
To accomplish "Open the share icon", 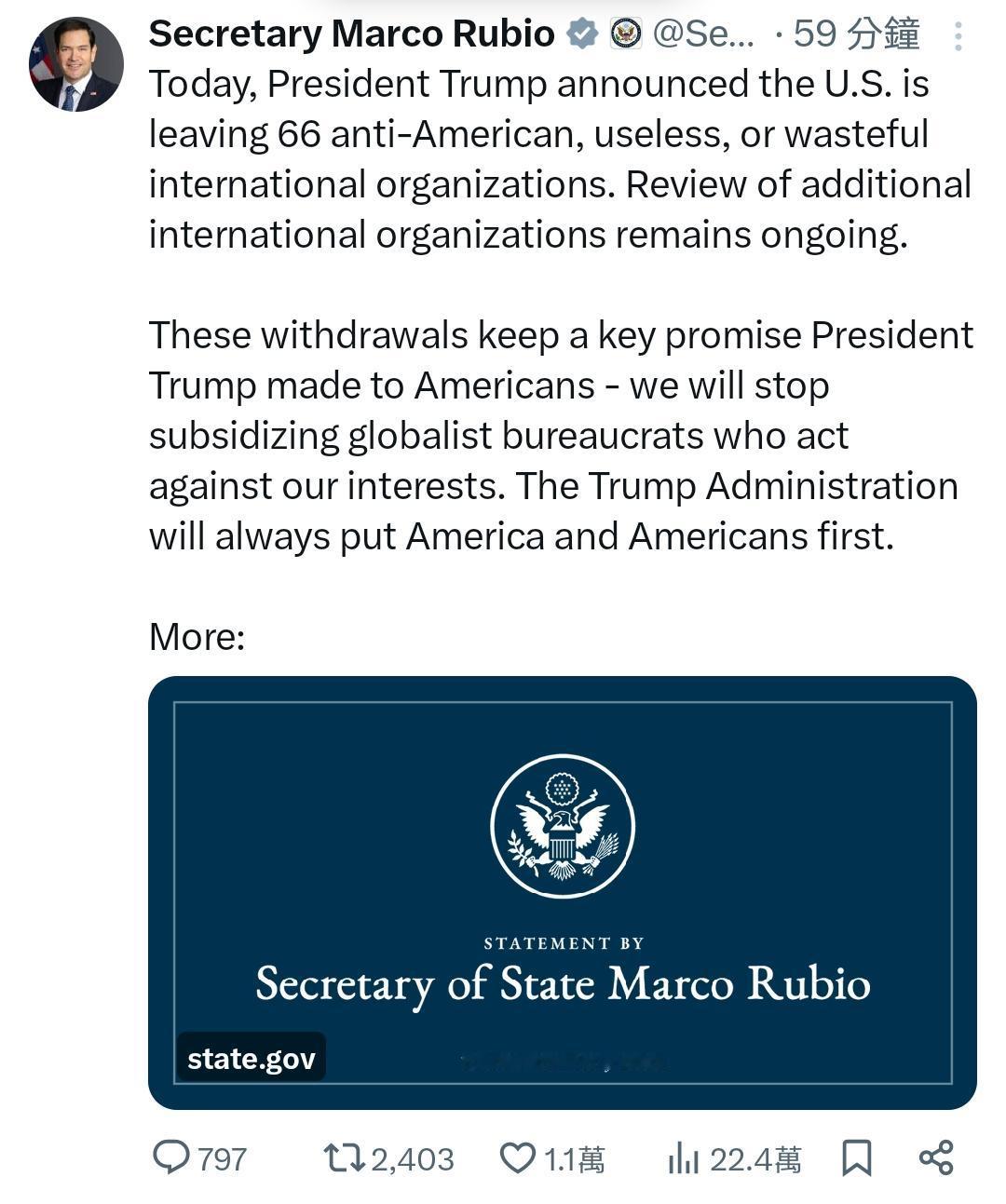I will 936,1157.
